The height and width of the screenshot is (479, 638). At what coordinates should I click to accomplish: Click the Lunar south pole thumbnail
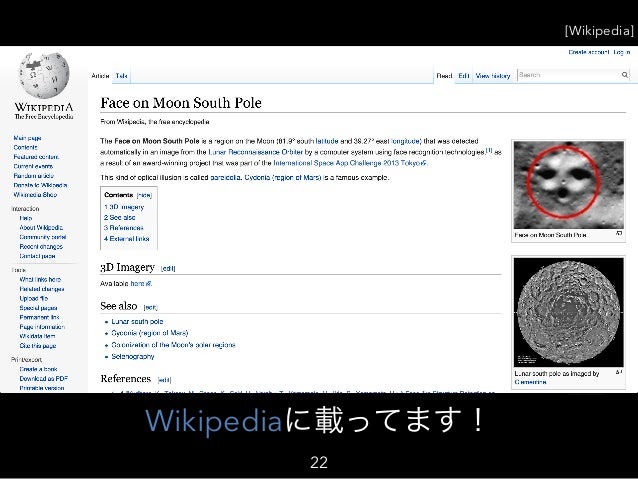coord(568,312)
